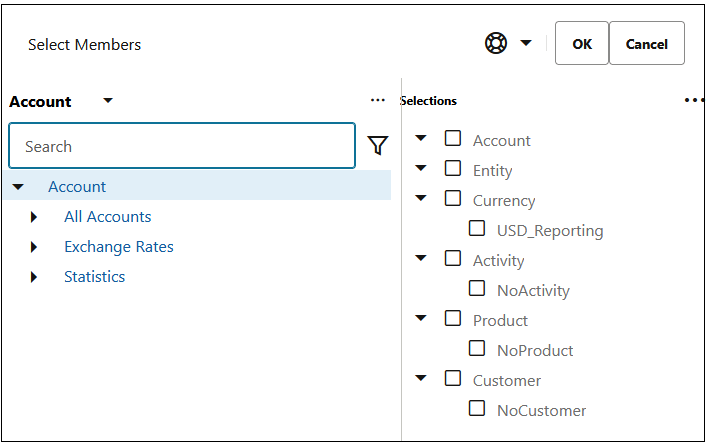The height and width of the screenshot is (448, 707).
Task: Click the filter funnel icon beside Search
Action: pos(378,146)
